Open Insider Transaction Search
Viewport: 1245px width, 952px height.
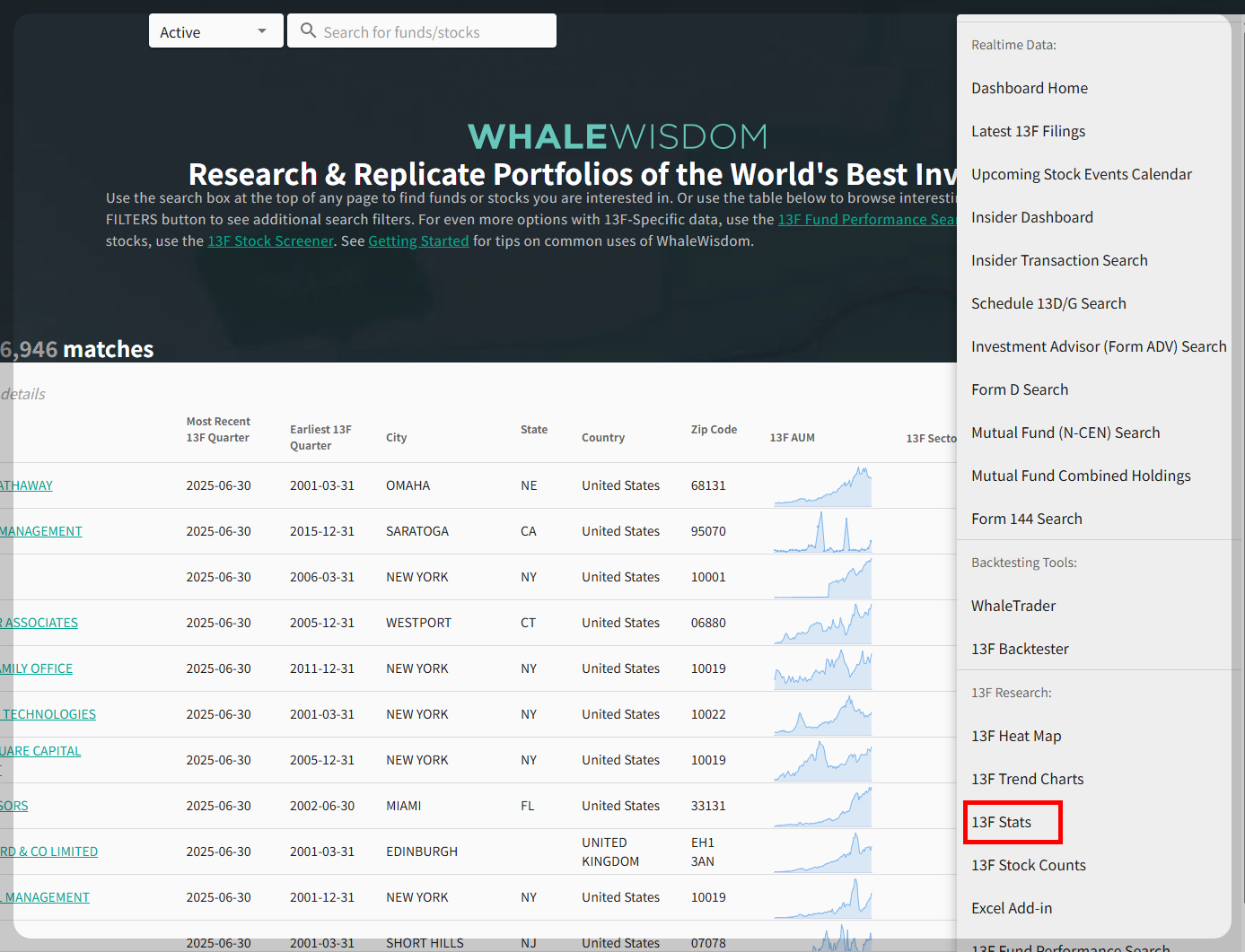[1059, 260]
